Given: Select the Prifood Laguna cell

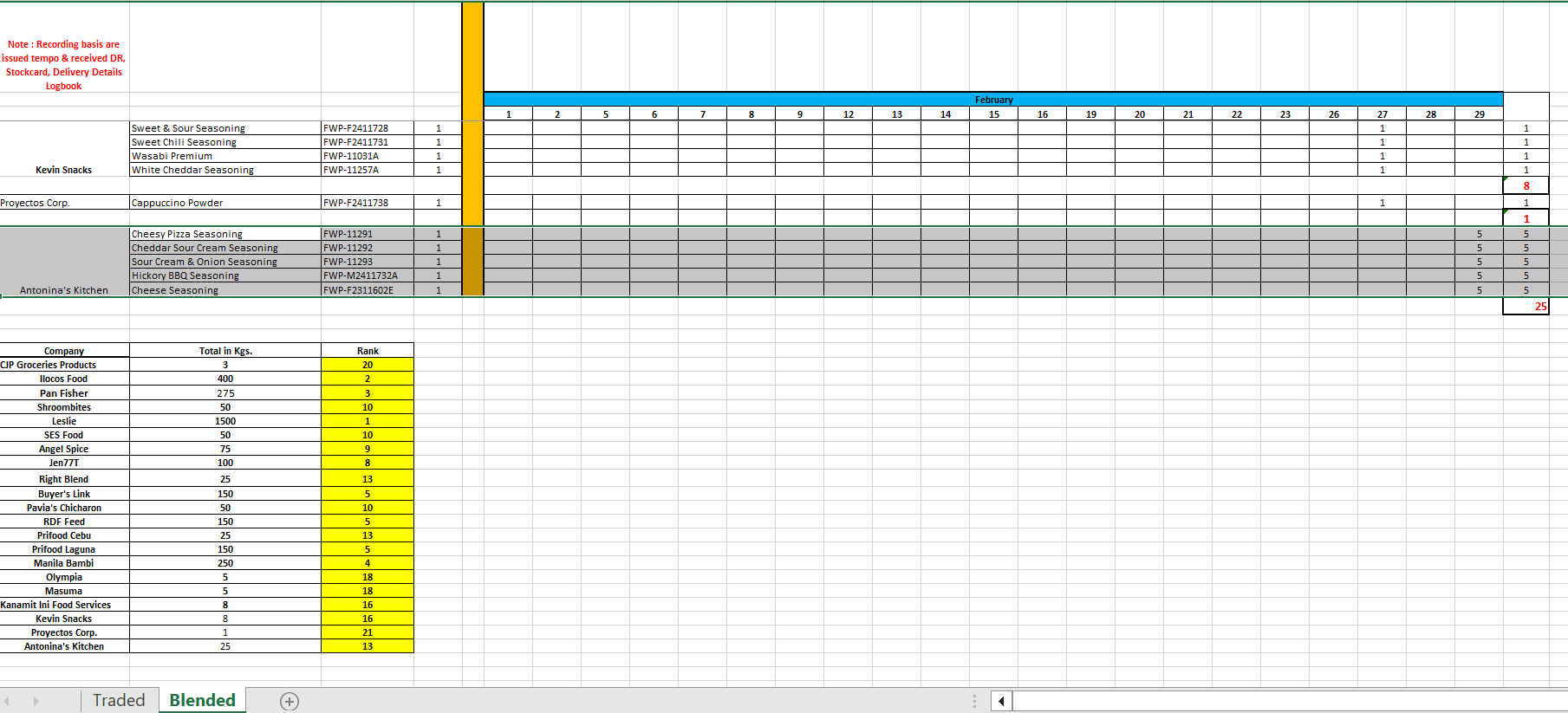Looking at the screenshot, I should (x=64, y=549).
